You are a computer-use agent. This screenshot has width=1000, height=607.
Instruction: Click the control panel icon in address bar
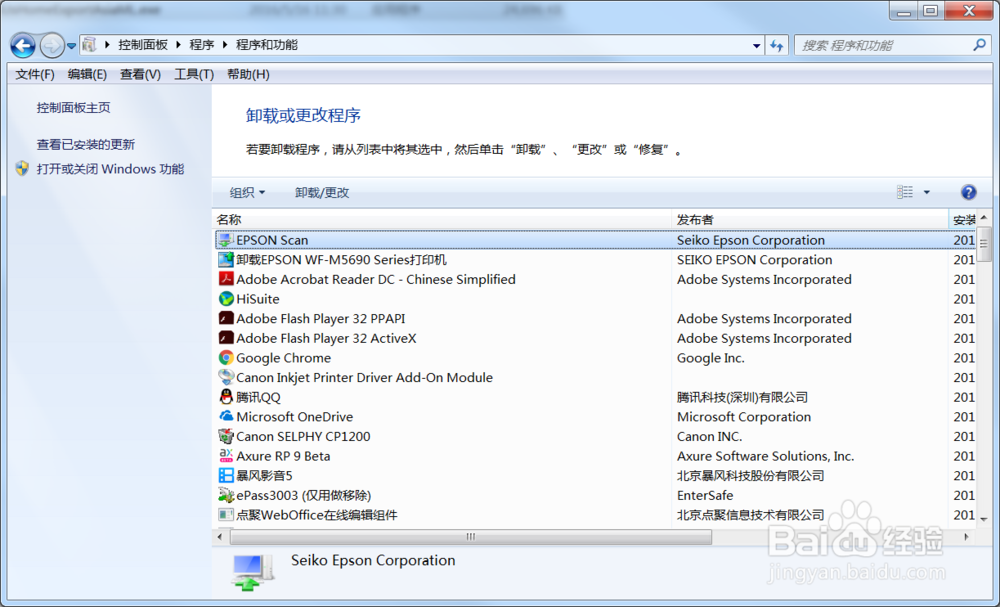coord(89,45)
